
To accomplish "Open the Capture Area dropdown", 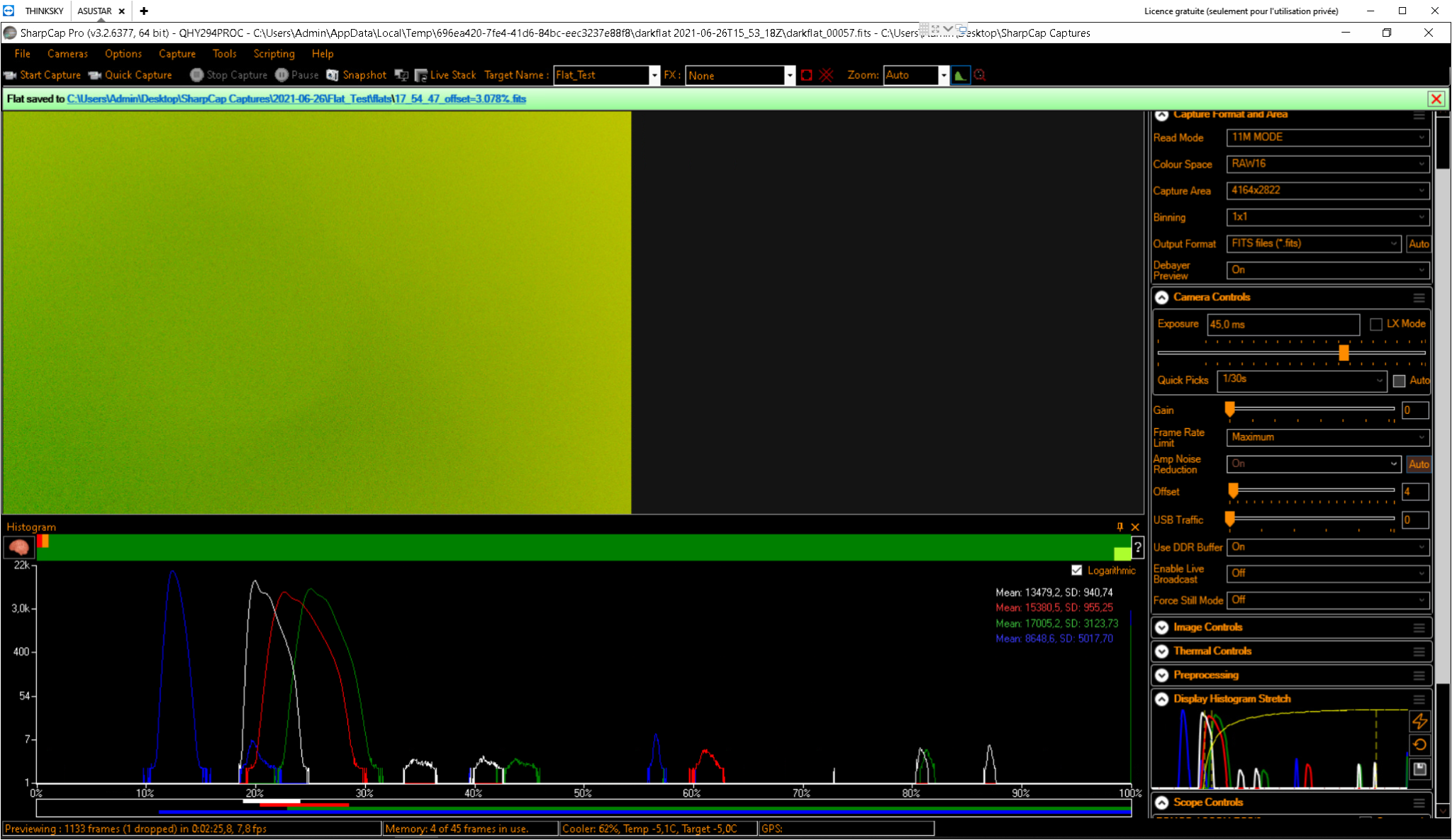I will (1327, 191).
